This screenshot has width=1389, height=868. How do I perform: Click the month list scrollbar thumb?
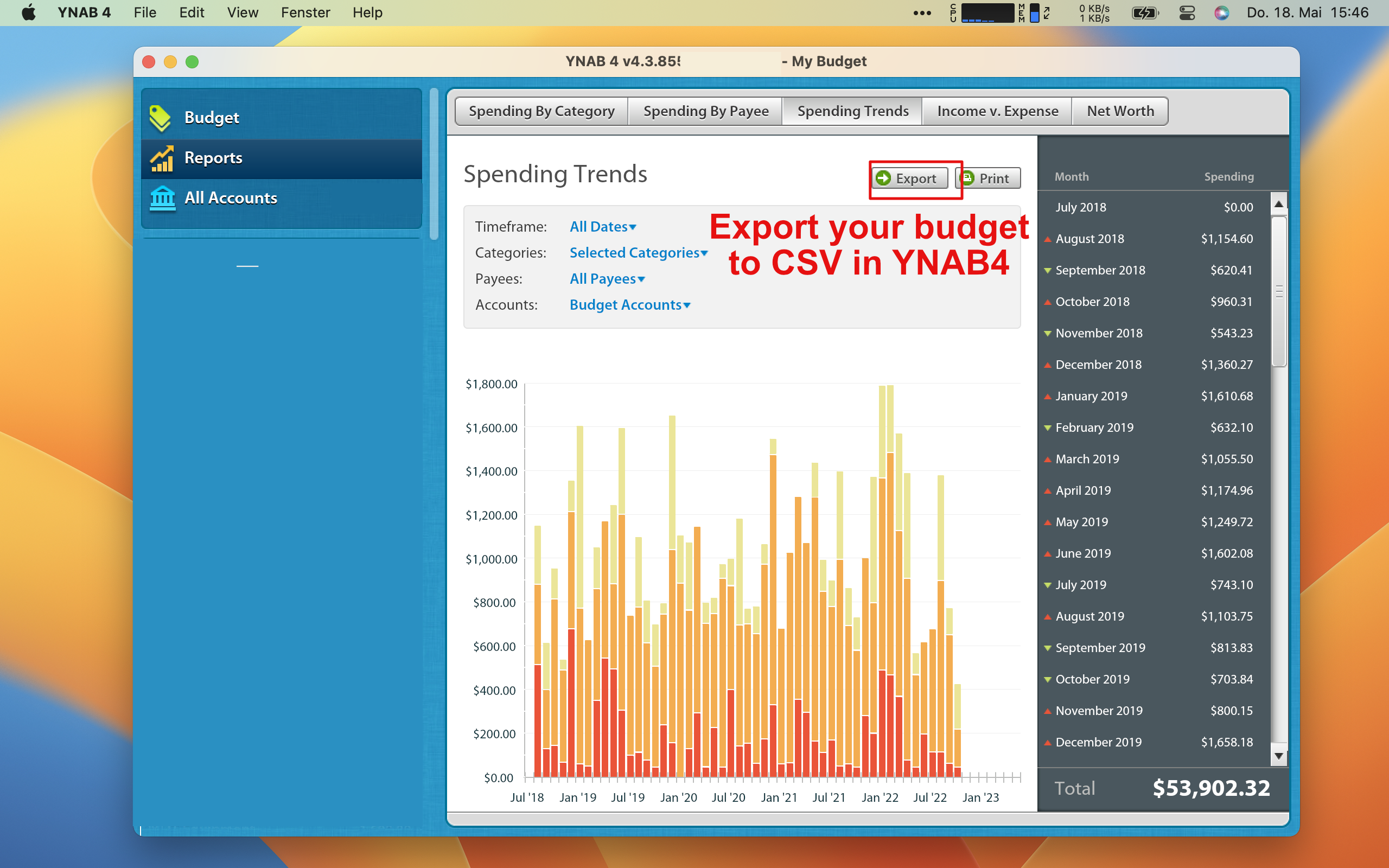1279,291
